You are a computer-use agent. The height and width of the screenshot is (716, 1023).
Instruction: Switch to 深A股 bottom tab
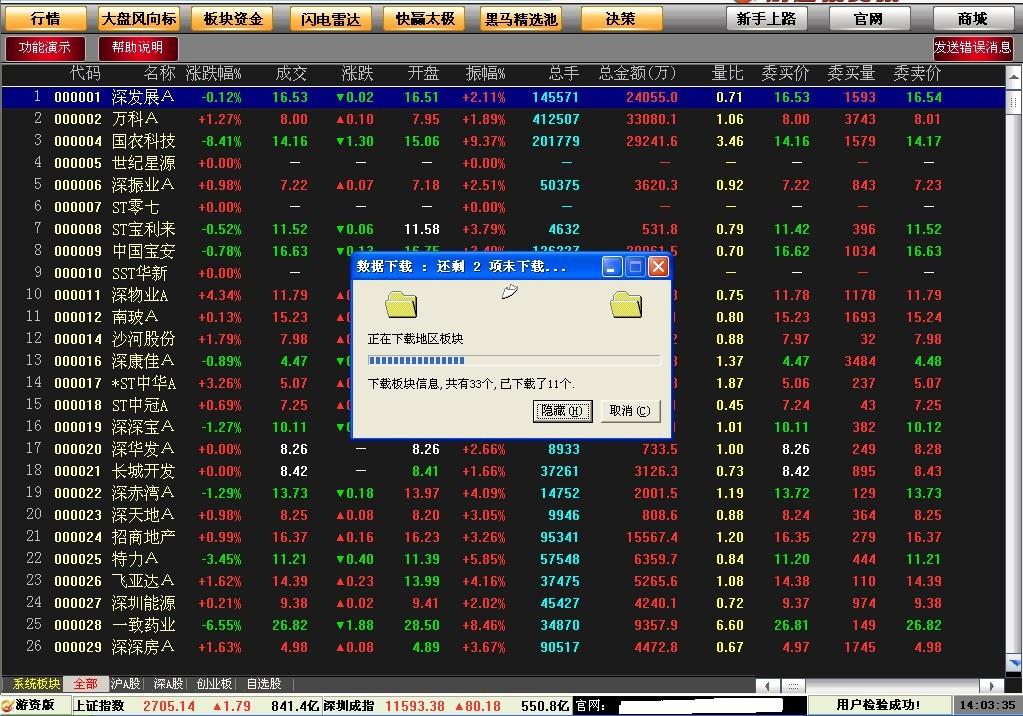pos(168,684)
